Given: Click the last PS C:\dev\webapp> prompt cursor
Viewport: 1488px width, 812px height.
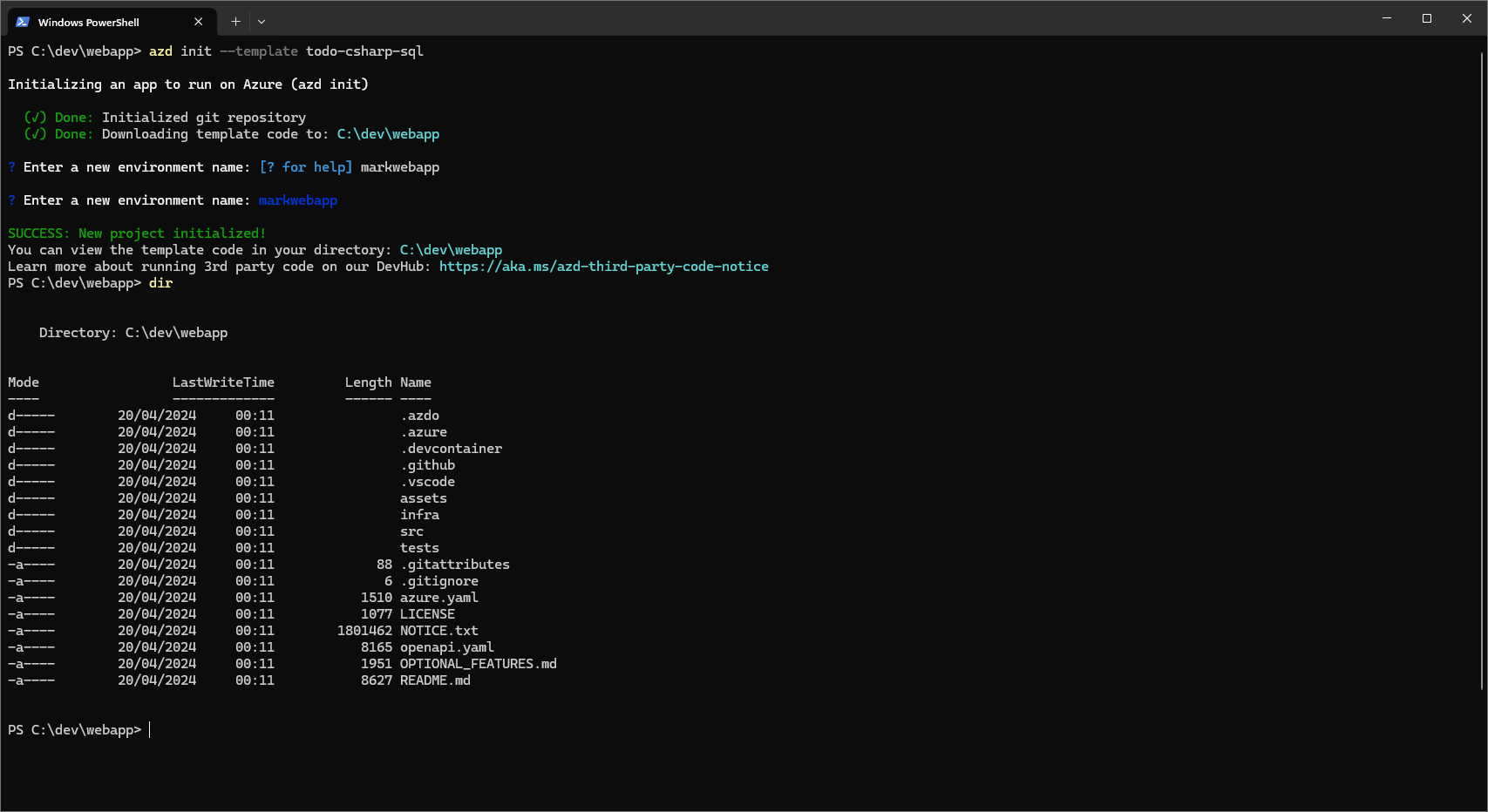Looking at the screenshot, I should click(150, 730).
